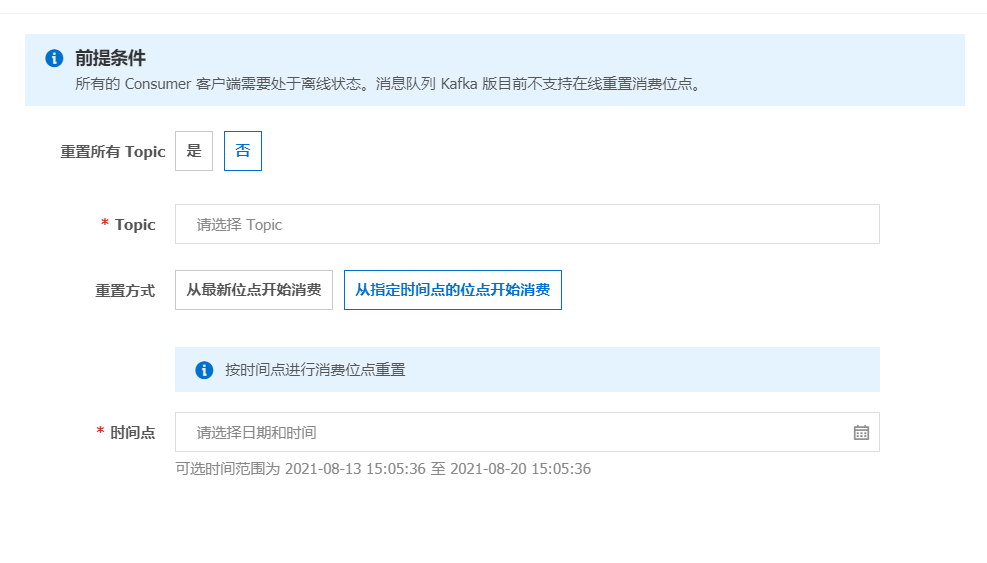Image resolution: width=987 pixels, height=563 pixels.
Task: Choose 从指定时间点的位点开始消费 option
Action: (x=452, y=290)
